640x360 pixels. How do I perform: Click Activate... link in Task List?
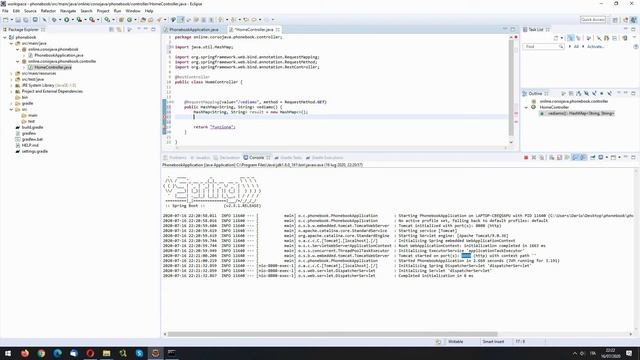pyautogui.click(x=596, y=47)
